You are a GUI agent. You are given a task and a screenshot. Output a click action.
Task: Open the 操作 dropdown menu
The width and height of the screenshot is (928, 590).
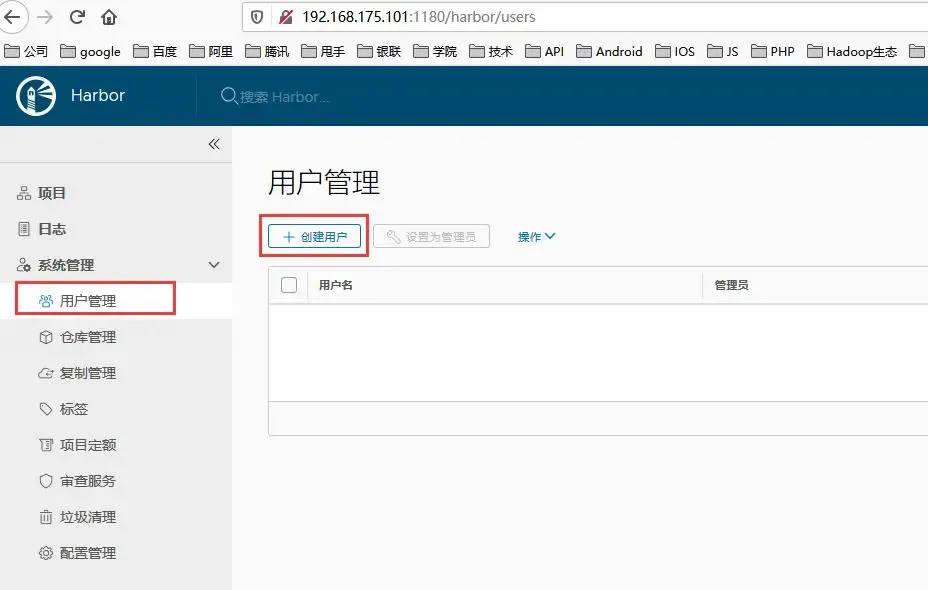536,236
